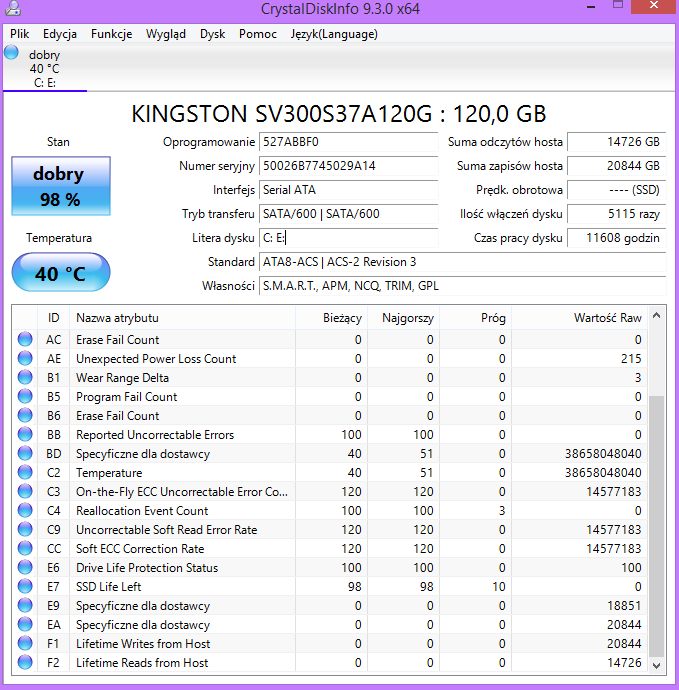Open the Pomoc menu
This screenshot has height=690, width=679.
pos(258,34)
